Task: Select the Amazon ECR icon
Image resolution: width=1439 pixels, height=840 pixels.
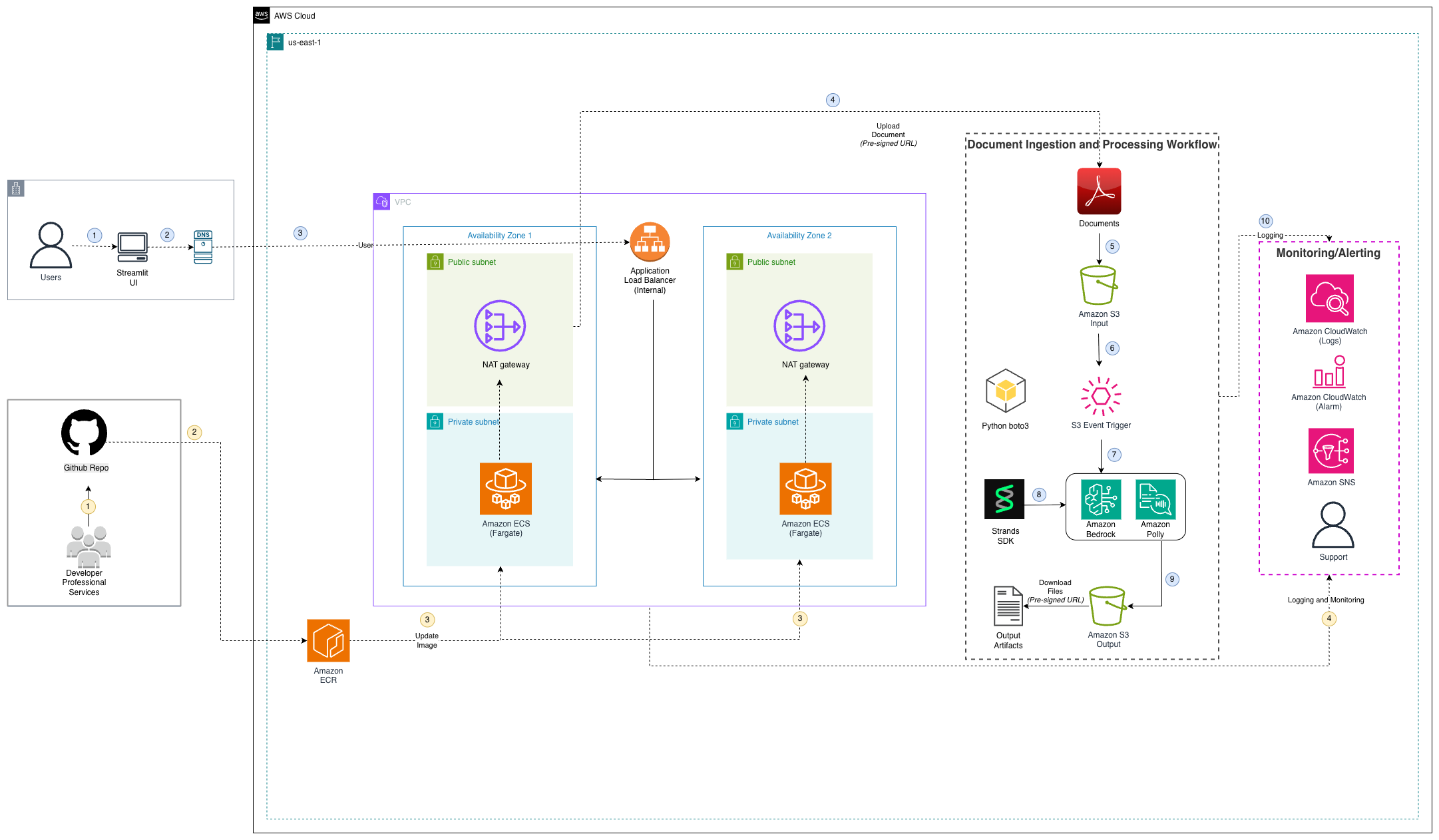Action: pyautogui.click(x=328, y=641)
